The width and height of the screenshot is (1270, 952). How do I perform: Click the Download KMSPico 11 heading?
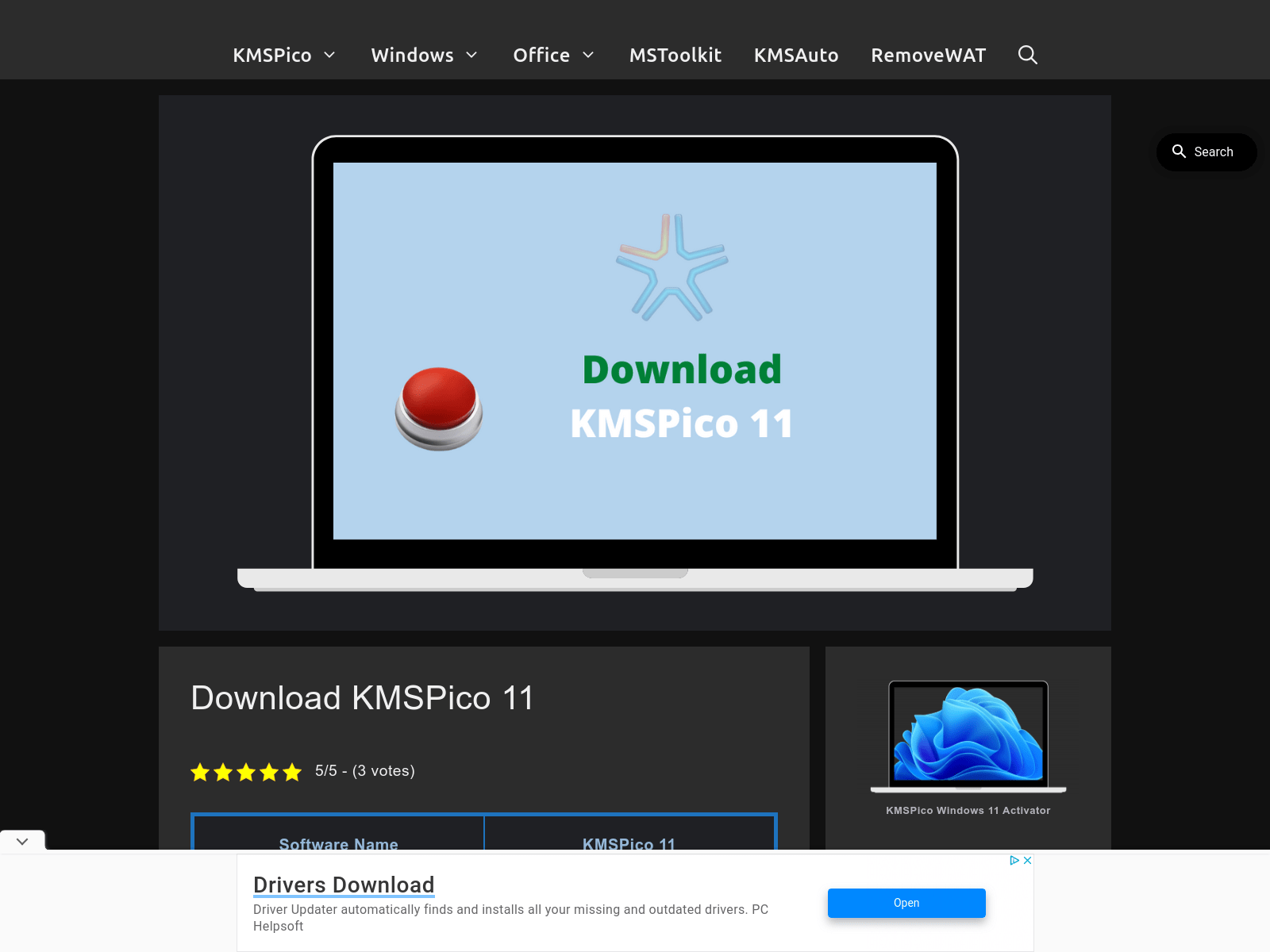click(x=362, y=698)
